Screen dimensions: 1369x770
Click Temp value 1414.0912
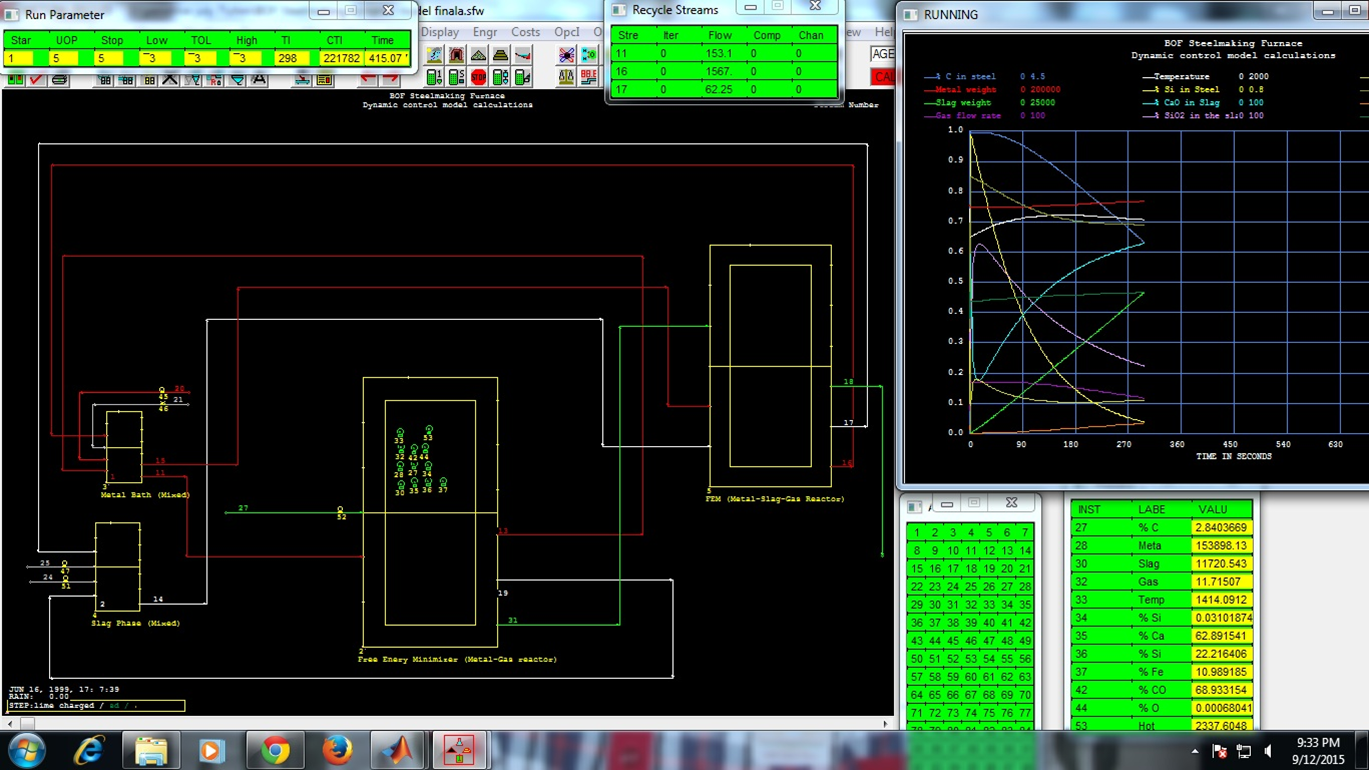point(1220,600)
